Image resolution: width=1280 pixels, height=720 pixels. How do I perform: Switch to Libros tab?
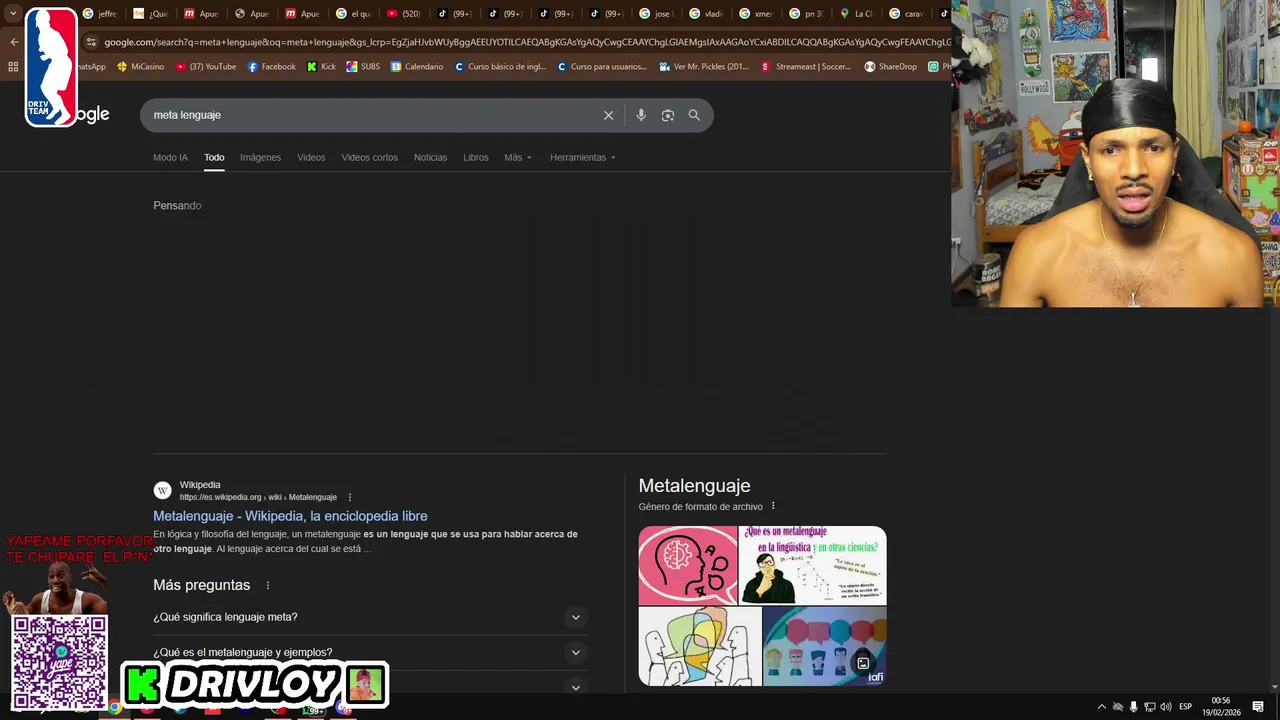475,158
